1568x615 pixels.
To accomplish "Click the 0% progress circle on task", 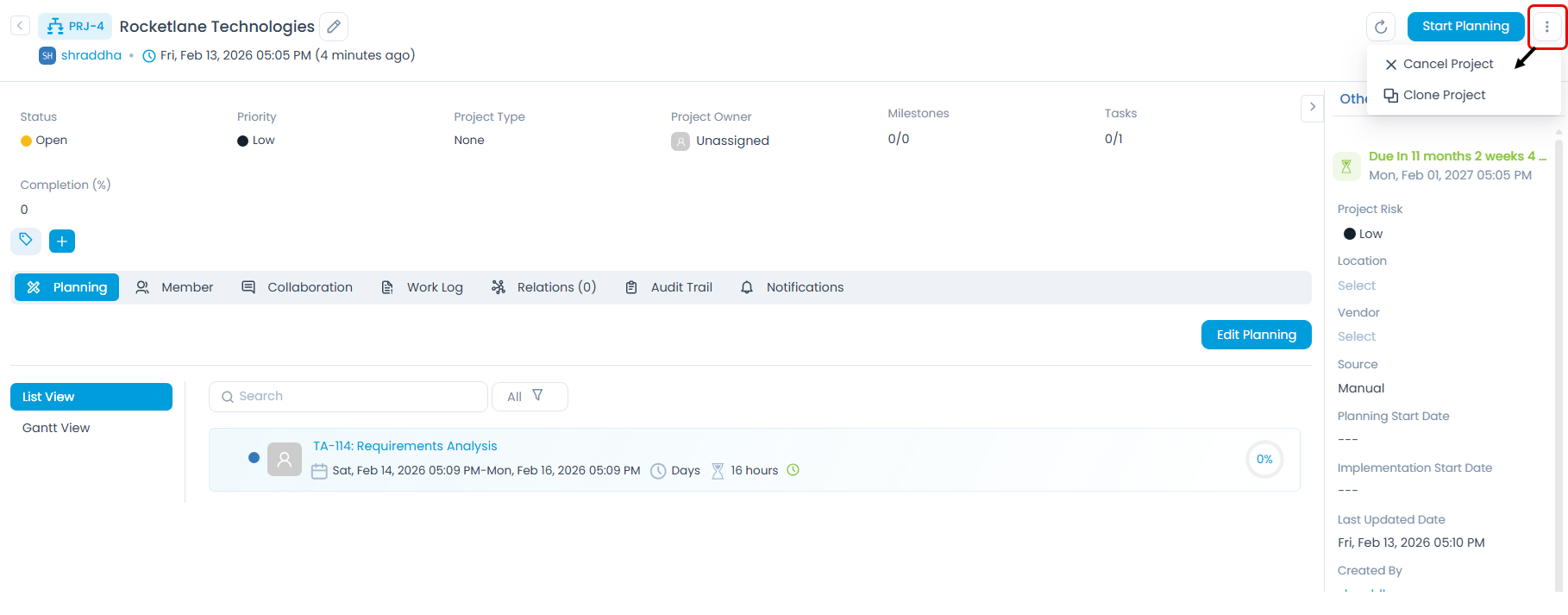I will 1264,460.
